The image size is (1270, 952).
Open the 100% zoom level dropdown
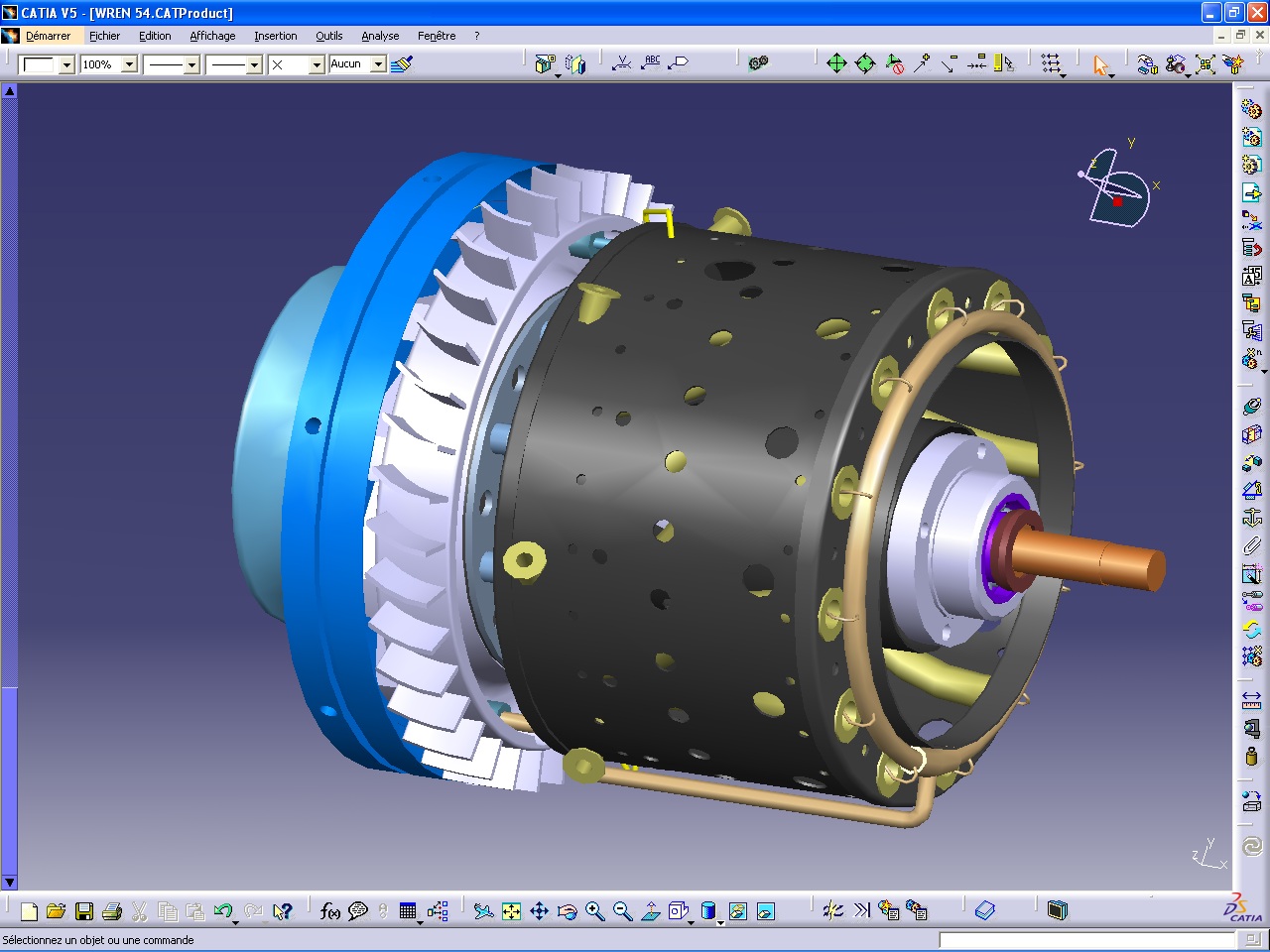[x=126, y=63]
